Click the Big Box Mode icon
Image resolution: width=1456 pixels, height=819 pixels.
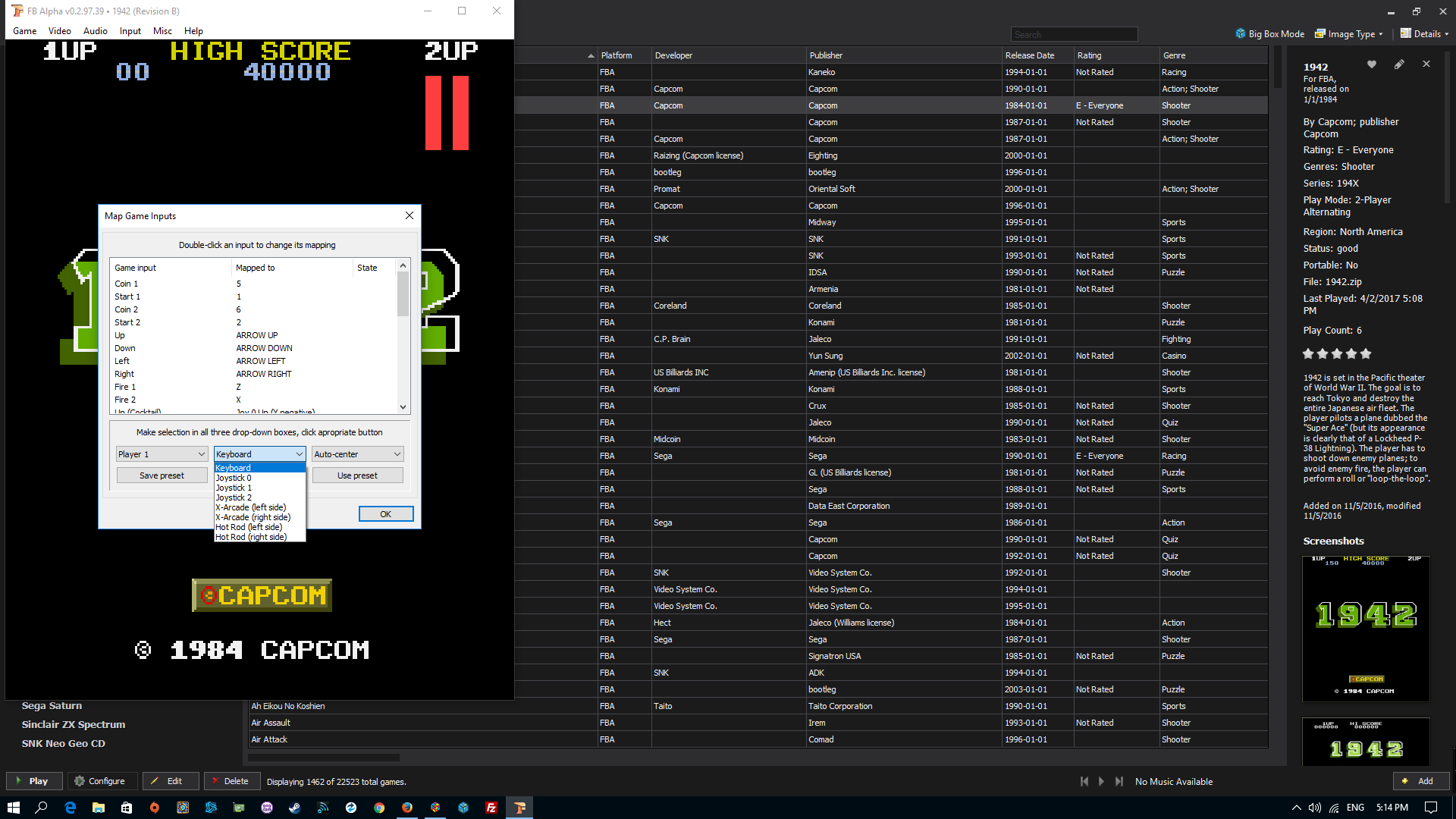coord(1241,33)
